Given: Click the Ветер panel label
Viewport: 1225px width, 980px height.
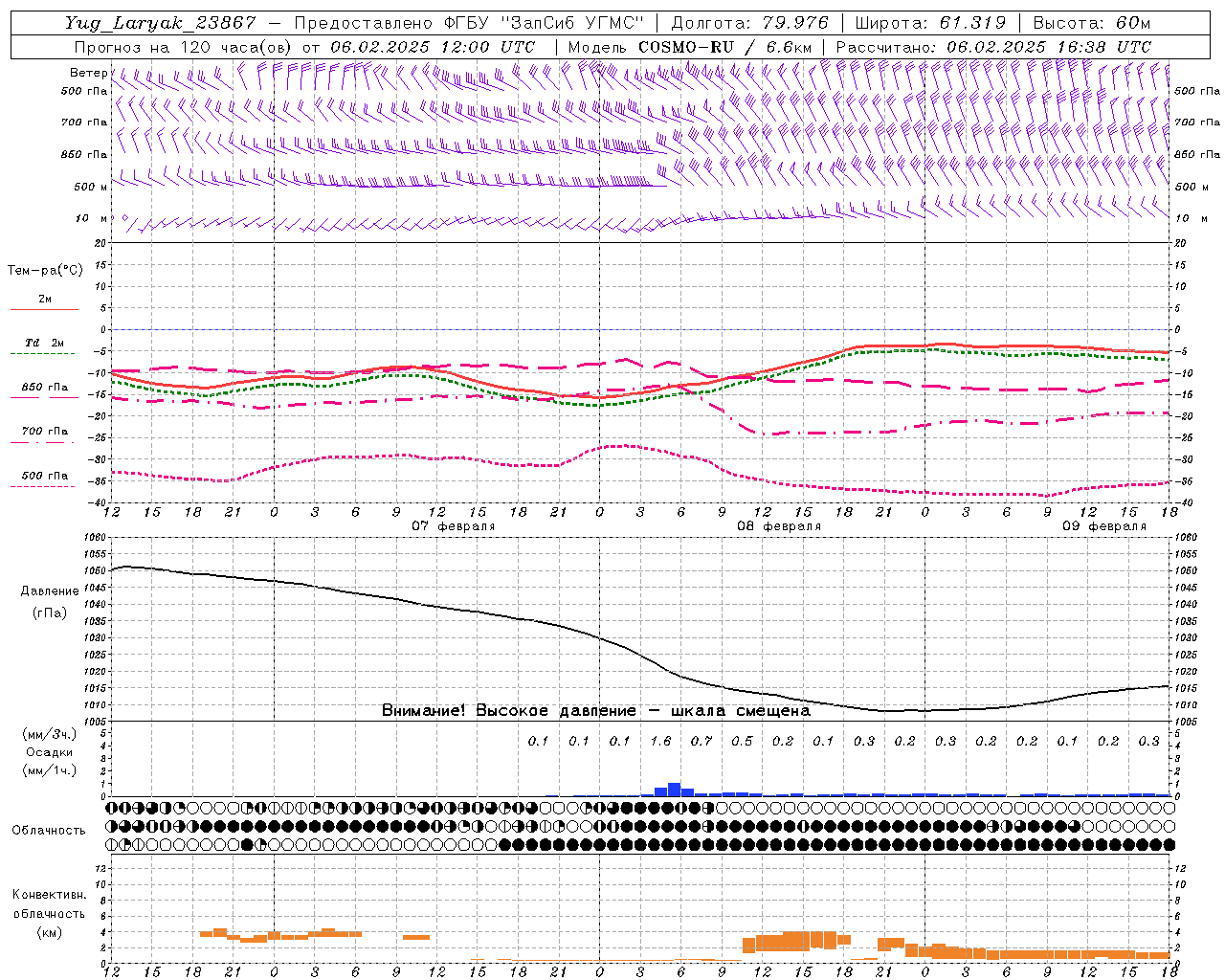Looking at the screenshot, I should point(88,73).
